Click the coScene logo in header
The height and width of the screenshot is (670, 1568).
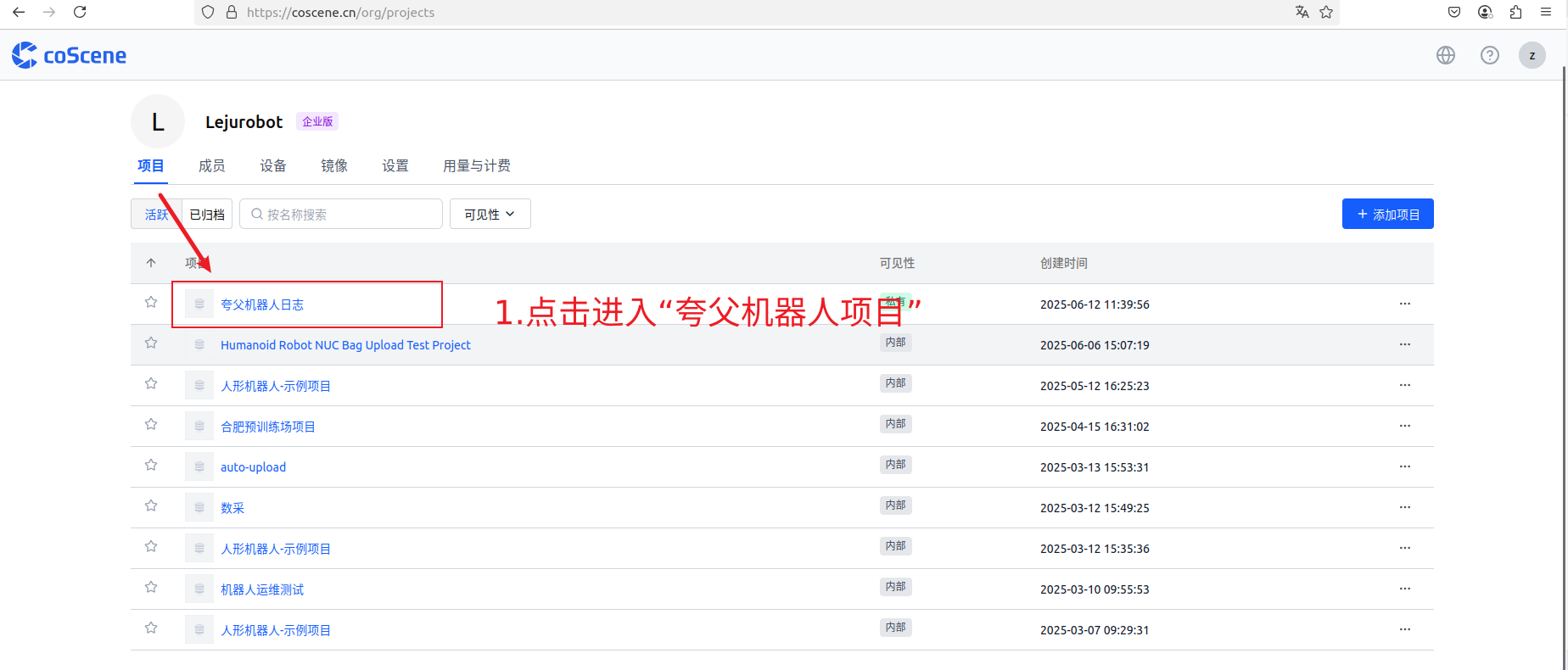[69, 55]
